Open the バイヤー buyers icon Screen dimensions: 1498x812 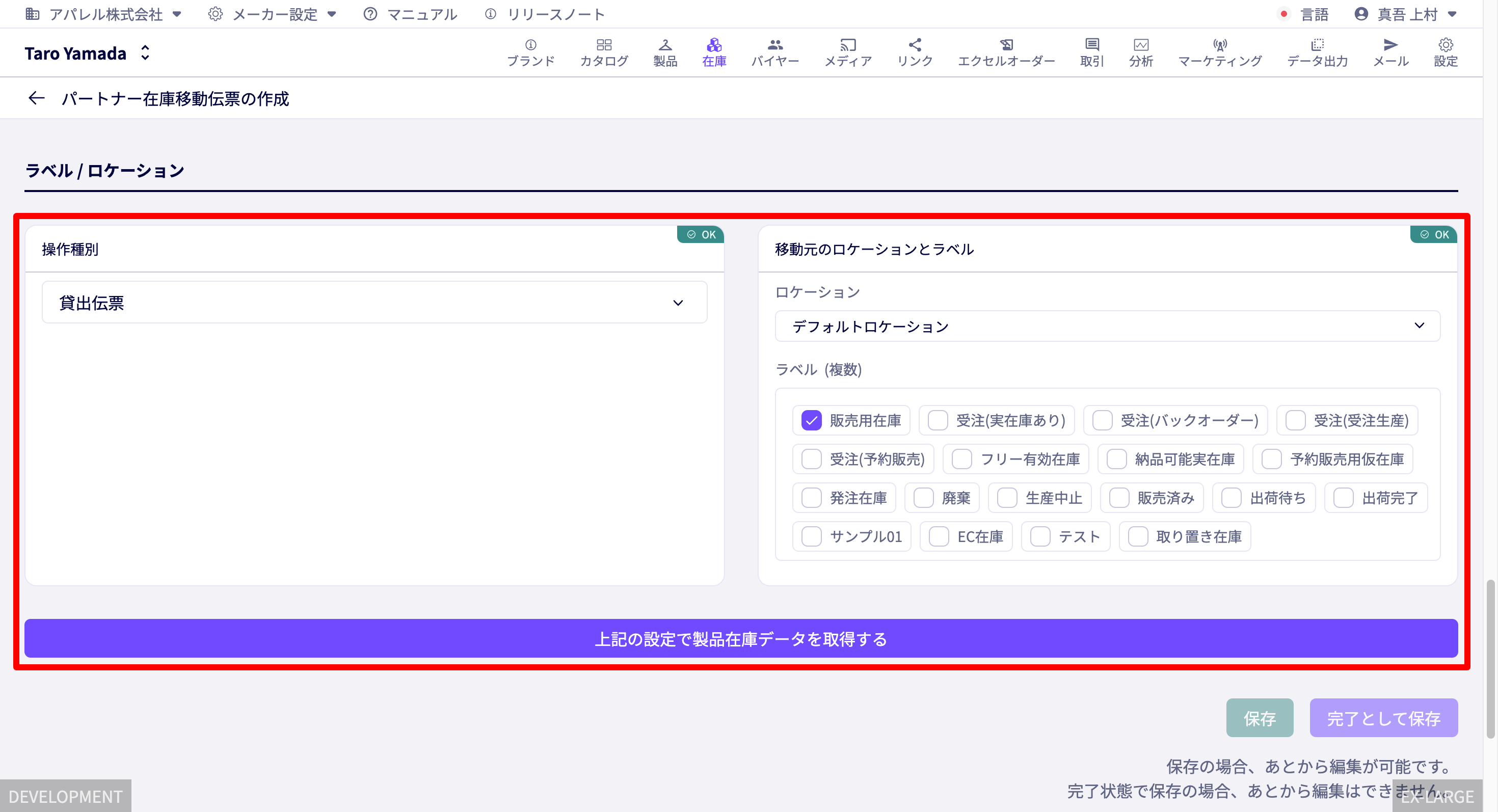point(774,52)
